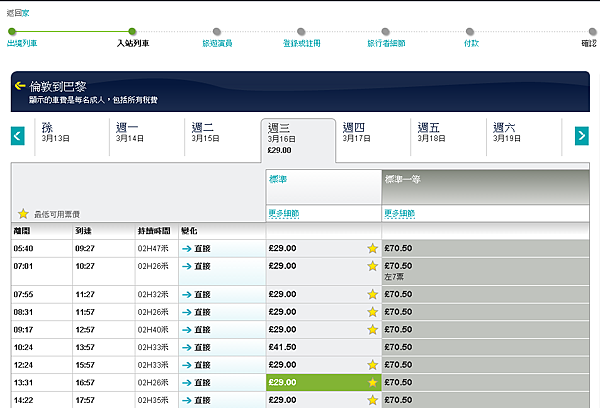Click the star on the 07:55 fare
The height and width of the screenshot is (408, 600).
point(372,294)
